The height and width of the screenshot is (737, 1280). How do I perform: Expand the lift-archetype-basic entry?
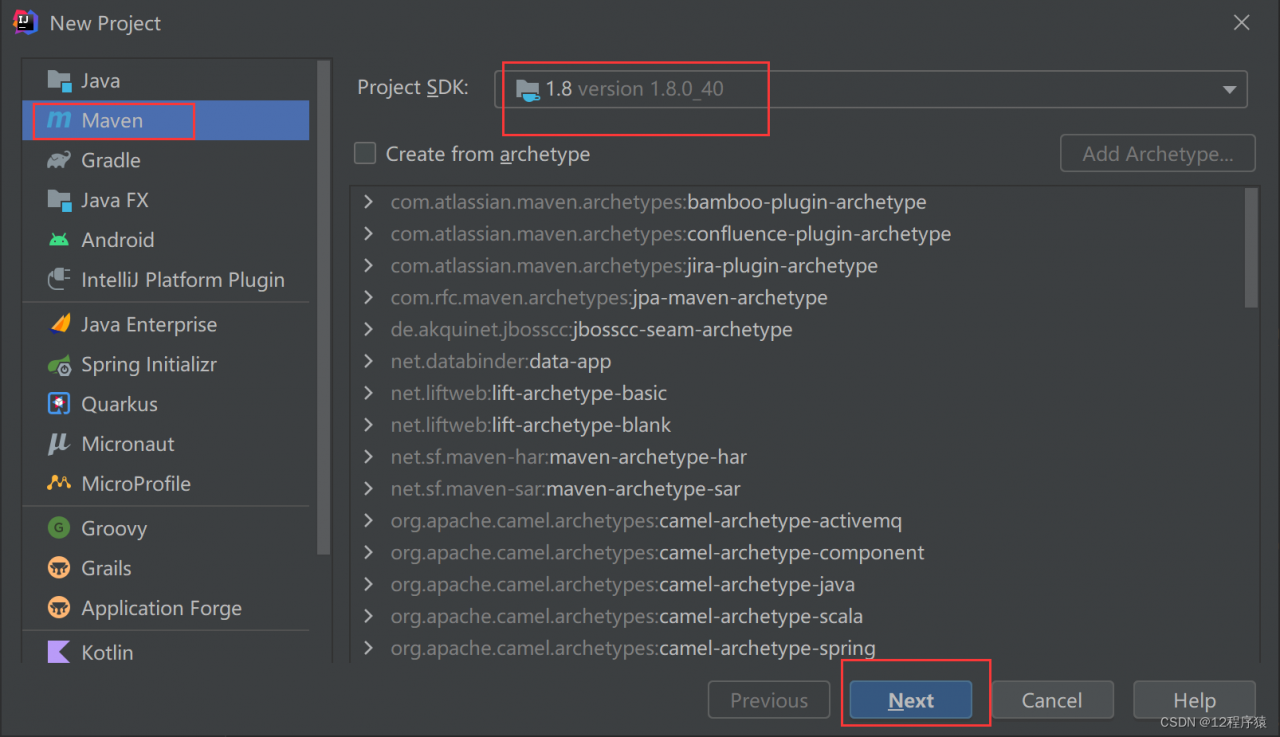coord(369,394)
